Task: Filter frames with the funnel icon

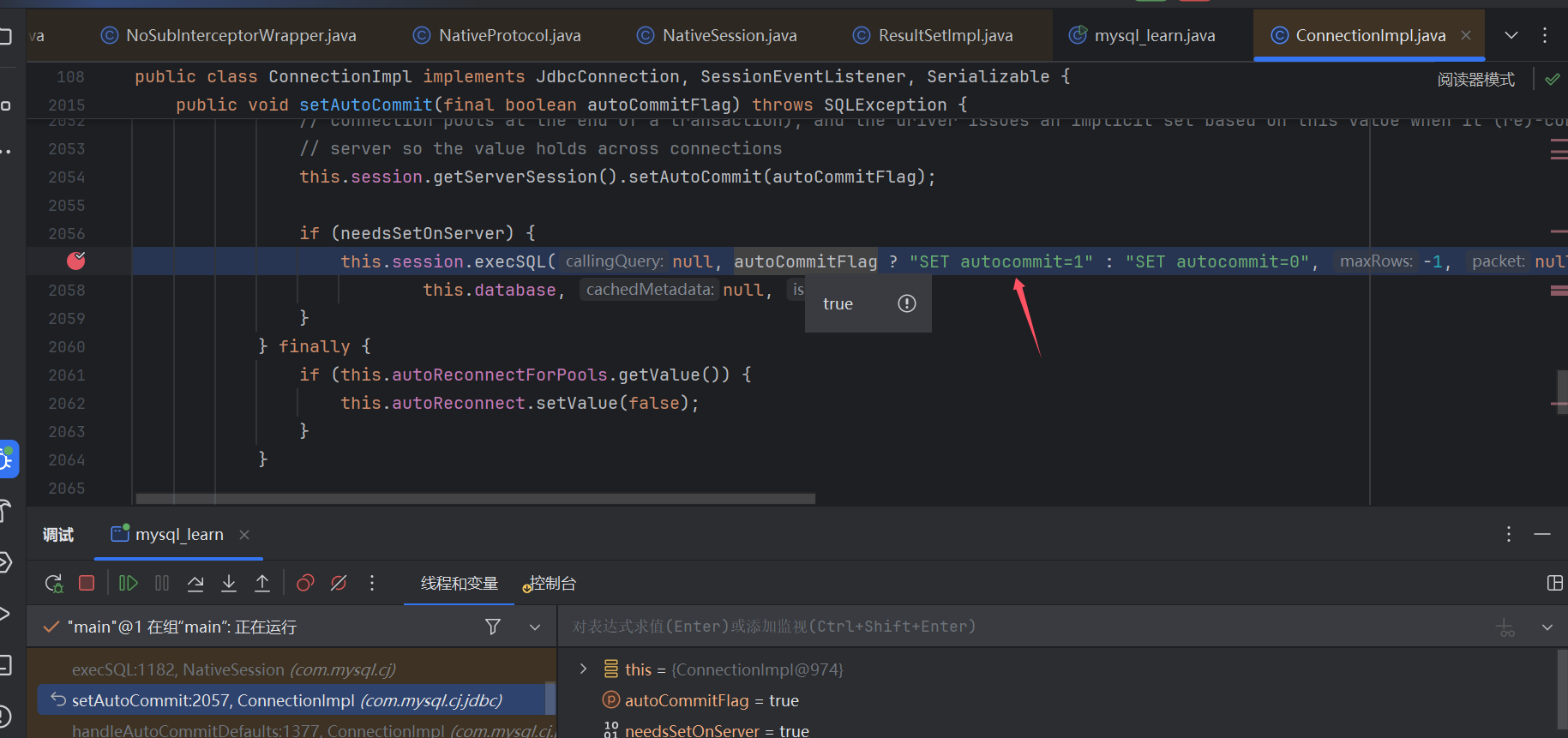Action: click(493, 627)
